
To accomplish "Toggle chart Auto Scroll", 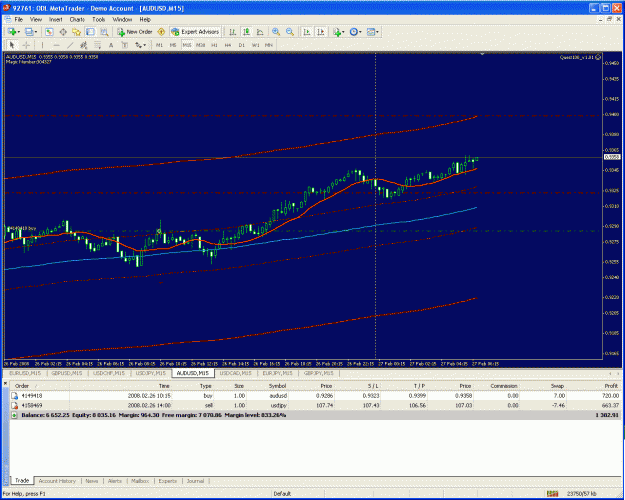I will coord(307,32).
